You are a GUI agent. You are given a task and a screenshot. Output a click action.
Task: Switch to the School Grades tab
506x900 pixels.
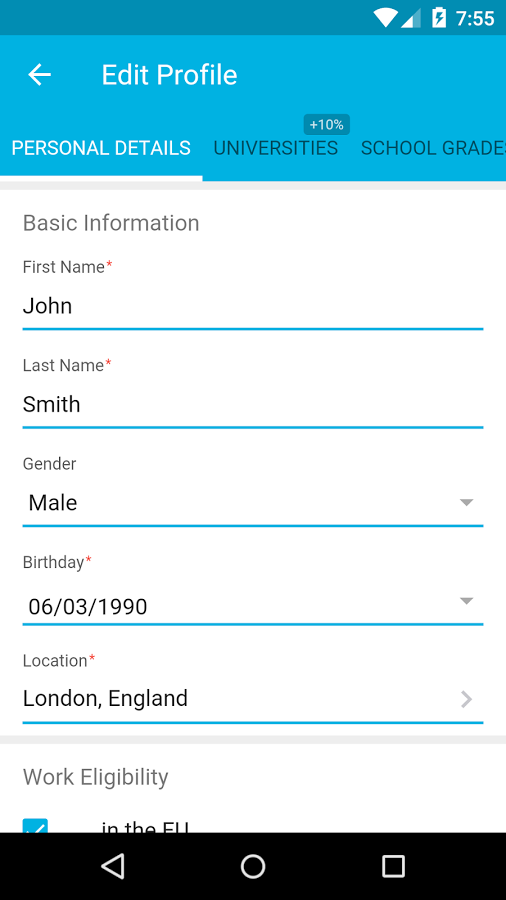[433, 148]
